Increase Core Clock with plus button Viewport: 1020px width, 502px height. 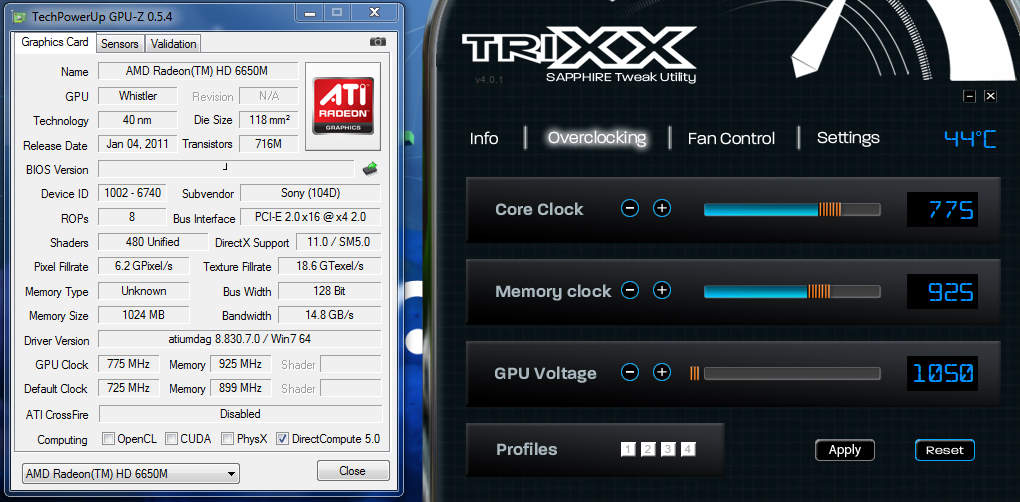[662, 208]
